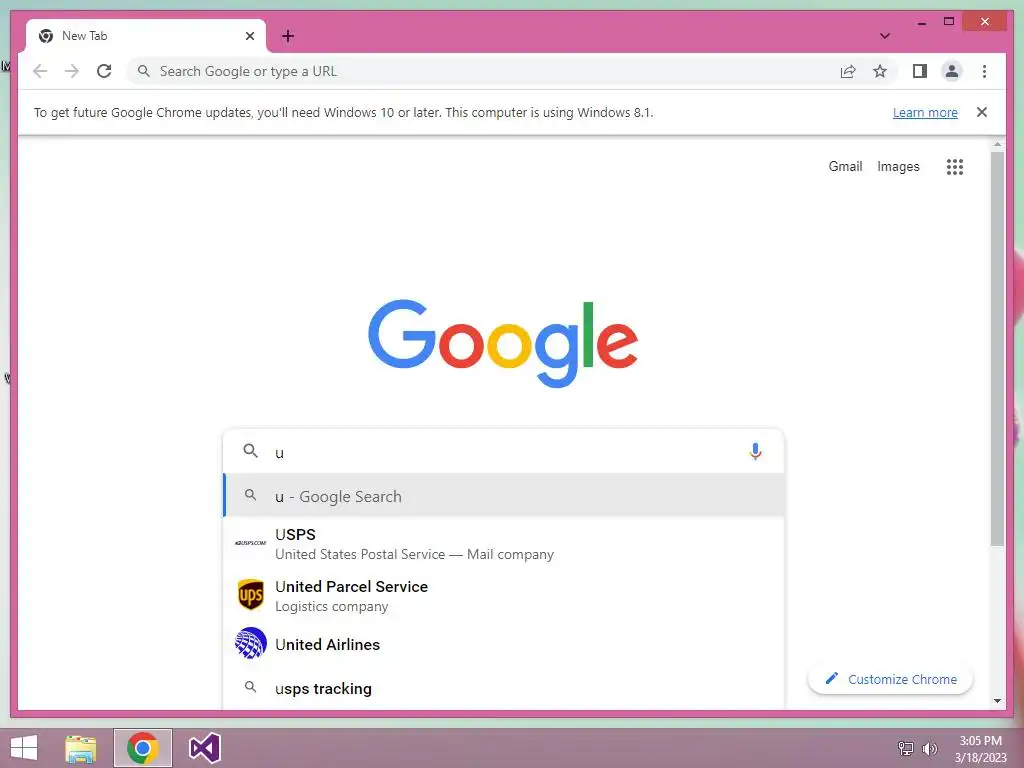Viewport: 1024px width, 768px height.
Task: Select the USPS suggestion
Action: pos(504,543)
